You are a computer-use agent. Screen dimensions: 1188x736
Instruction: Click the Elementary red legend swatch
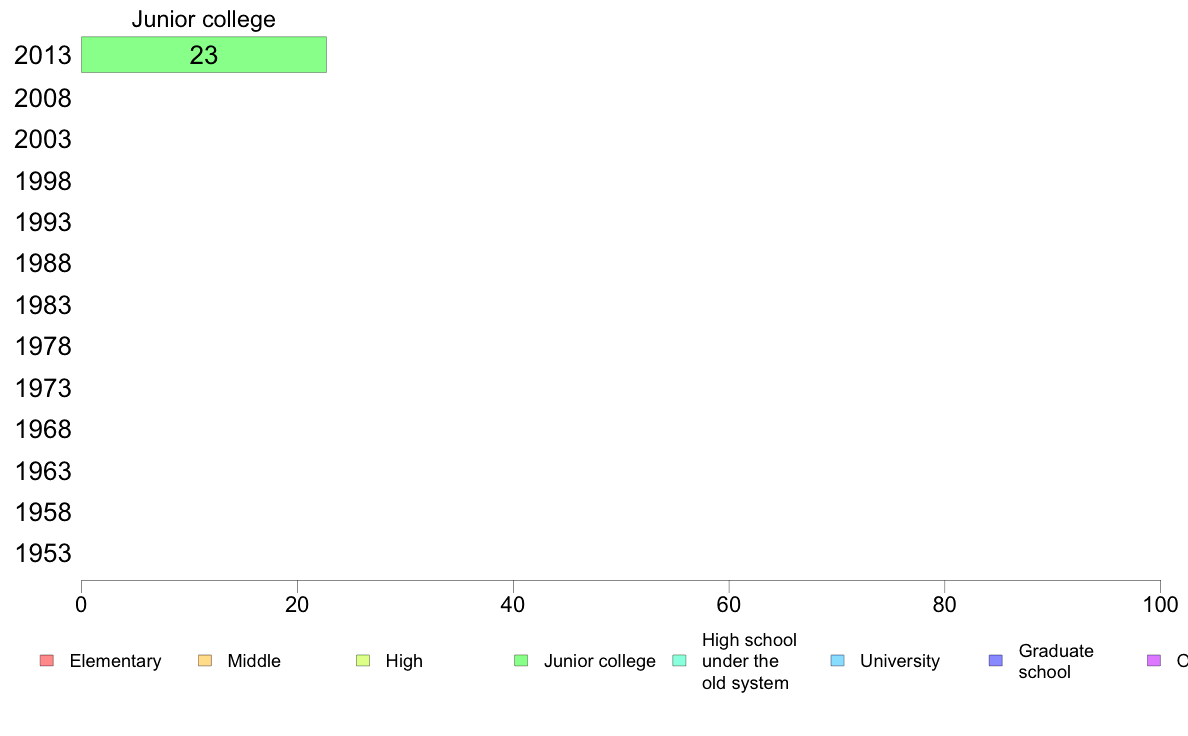coord(47,661)
